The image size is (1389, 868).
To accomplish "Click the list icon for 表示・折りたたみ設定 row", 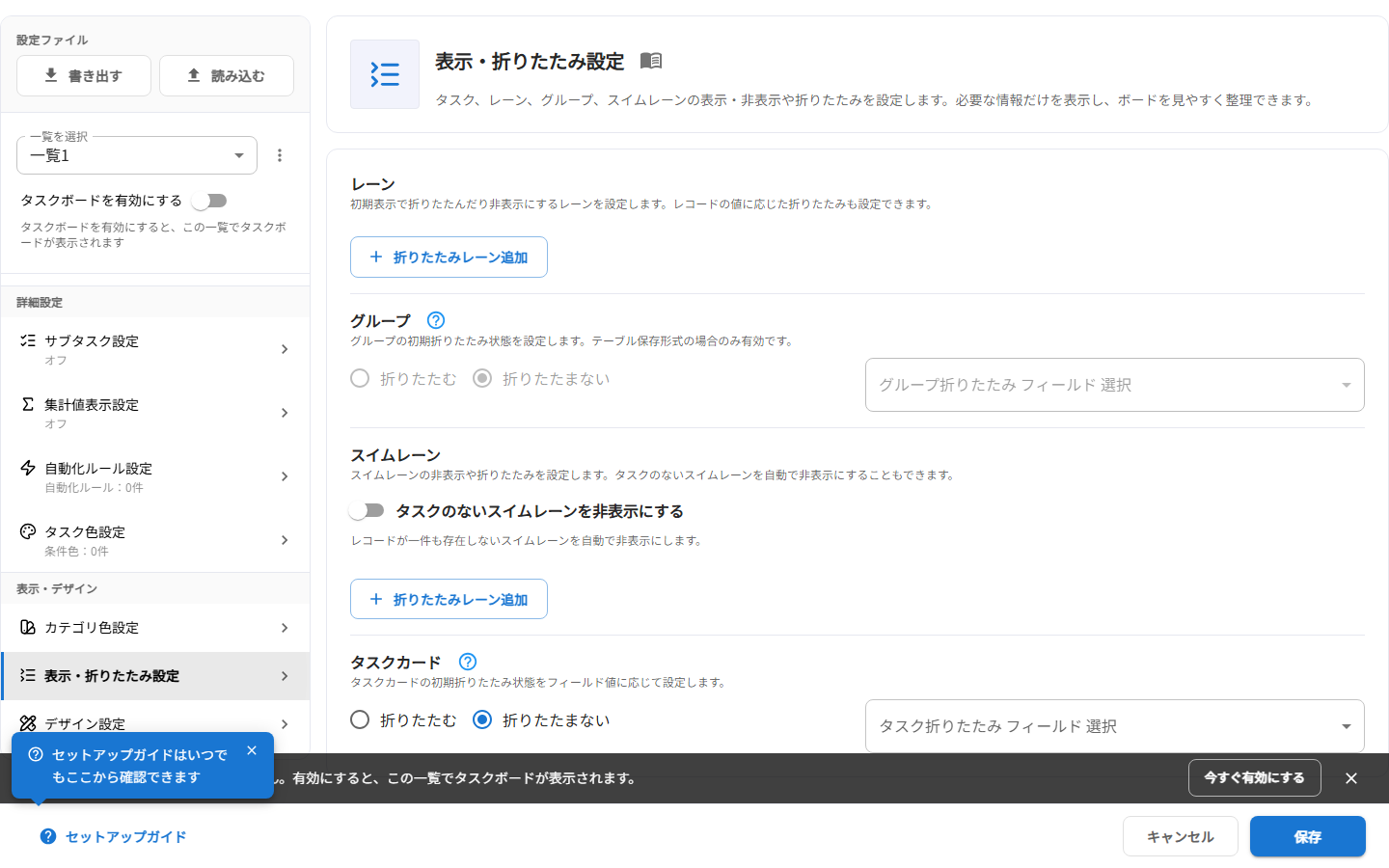I will coord(28,675).
